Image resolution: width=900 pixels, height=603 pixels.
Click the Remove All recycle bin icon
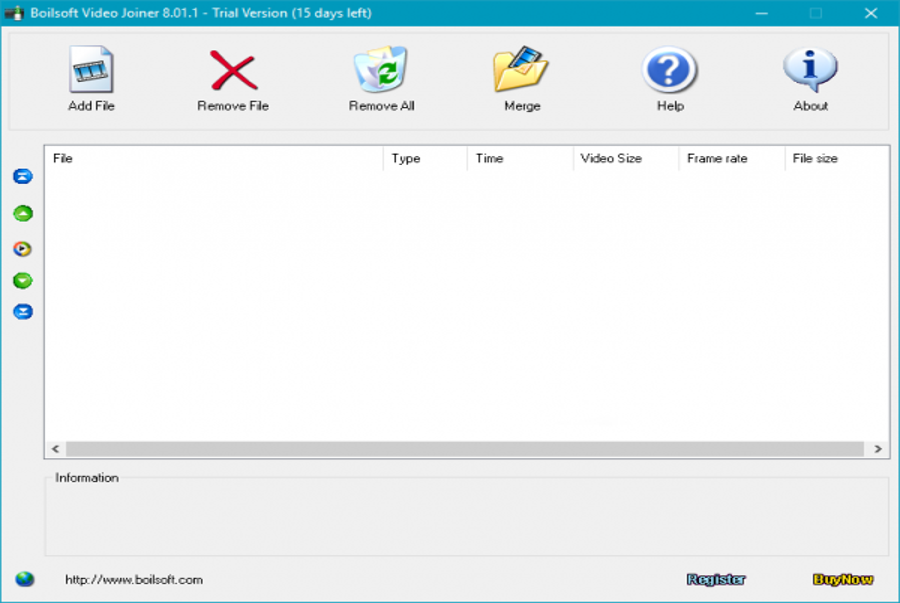(x=381, y=71)
